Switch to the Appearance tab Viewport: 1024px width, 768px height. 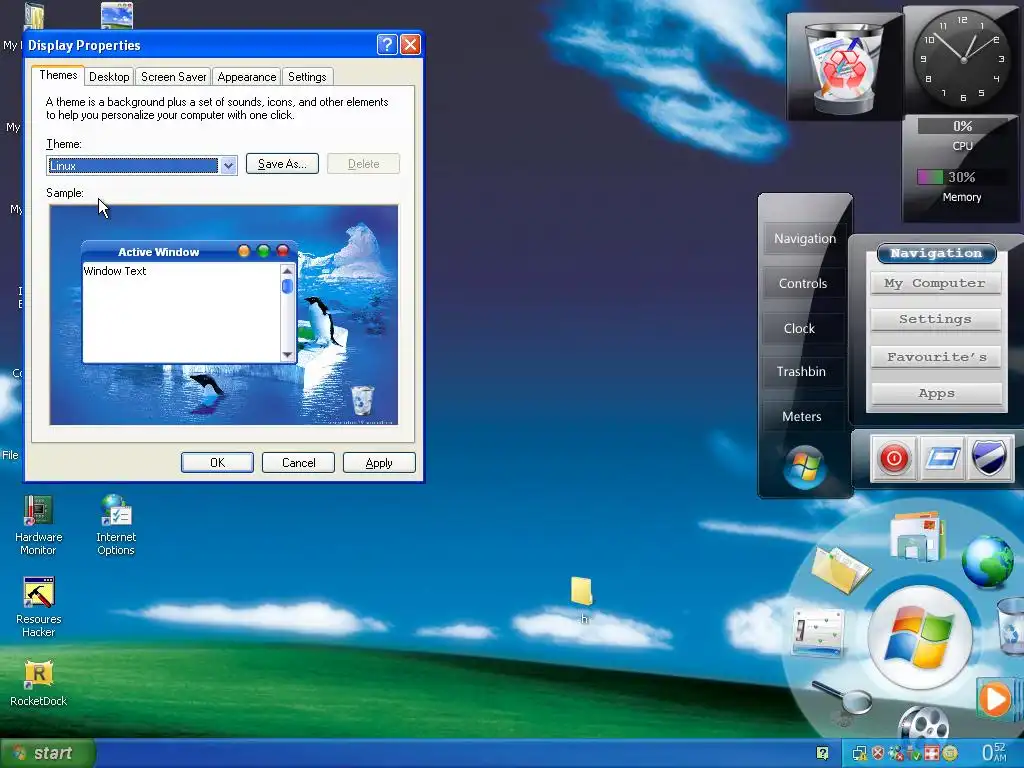point(246,76)
